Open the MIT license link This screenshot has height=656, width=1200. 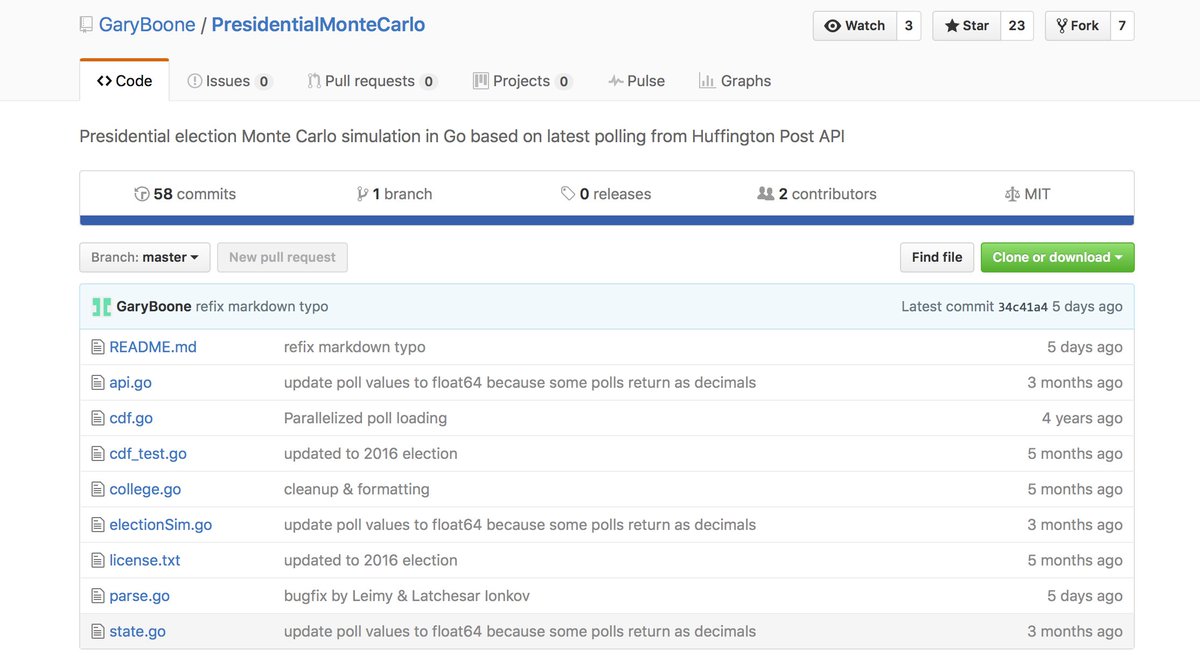[x=1027, y=194]
